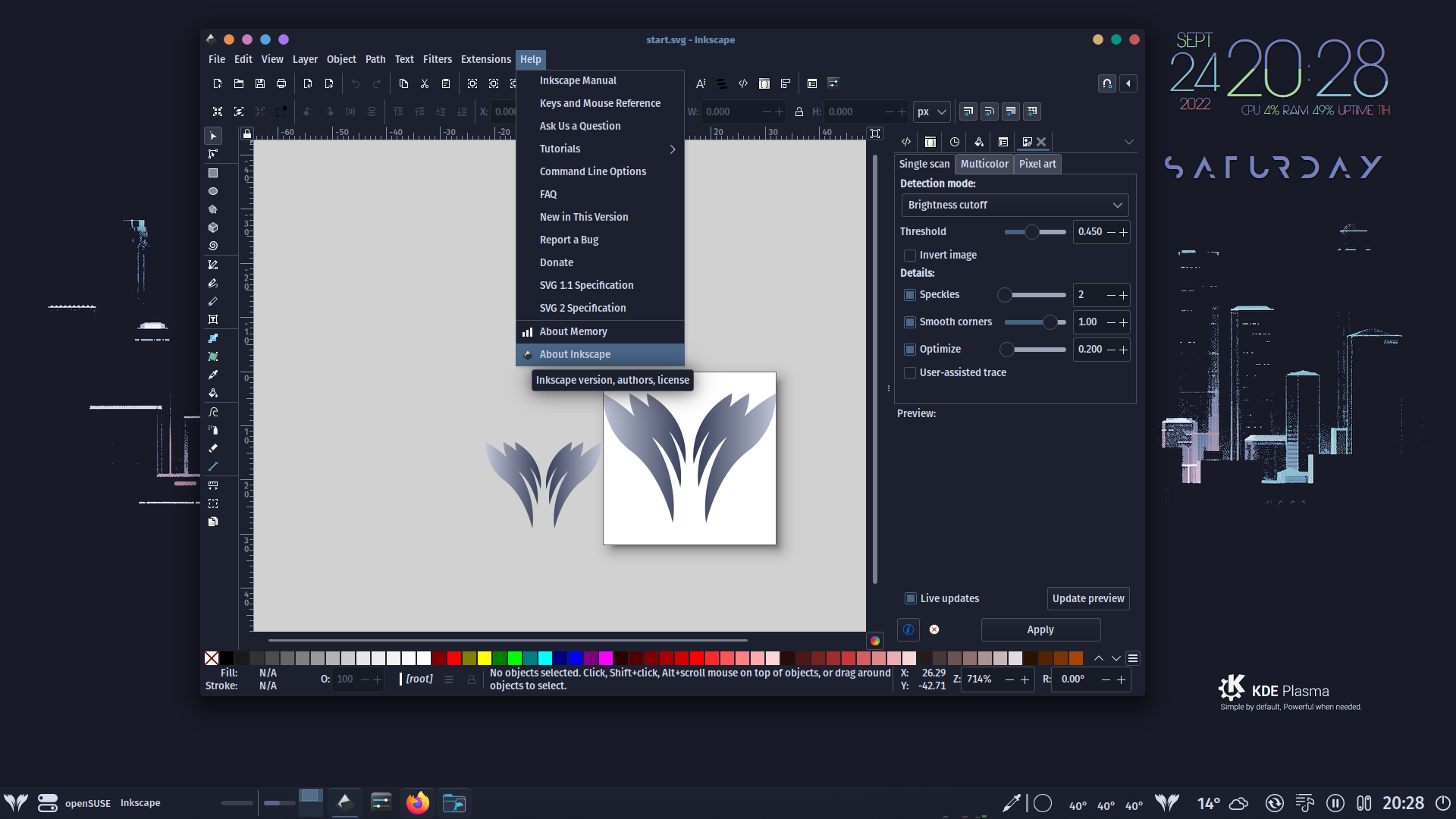Toggle Live updates checkbox
Viewport: 1456px width, 819px height.
click(911, 598)
